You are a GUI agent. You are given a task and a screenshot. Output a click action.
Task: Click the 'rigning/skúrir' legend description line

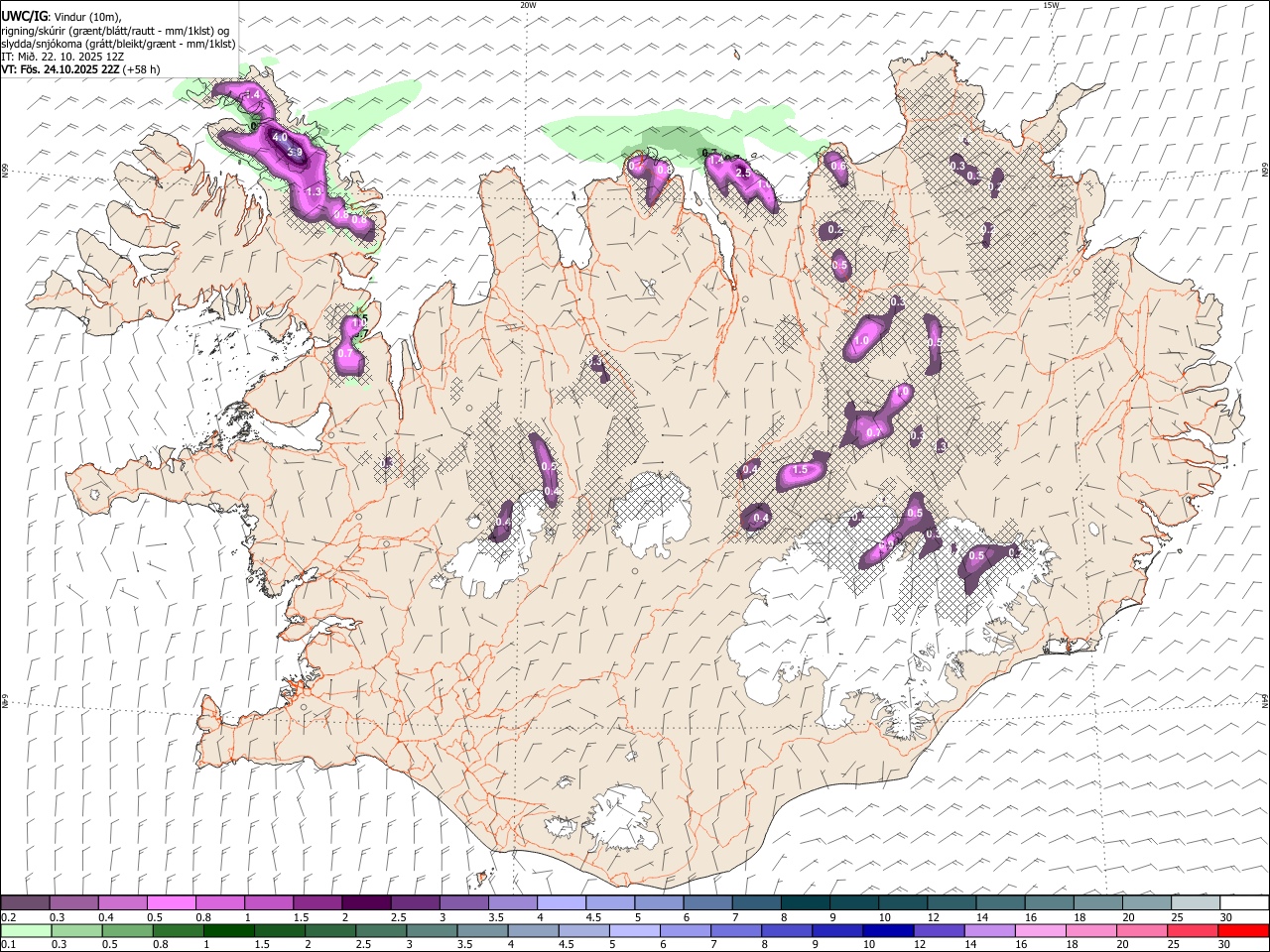[115, 31]
